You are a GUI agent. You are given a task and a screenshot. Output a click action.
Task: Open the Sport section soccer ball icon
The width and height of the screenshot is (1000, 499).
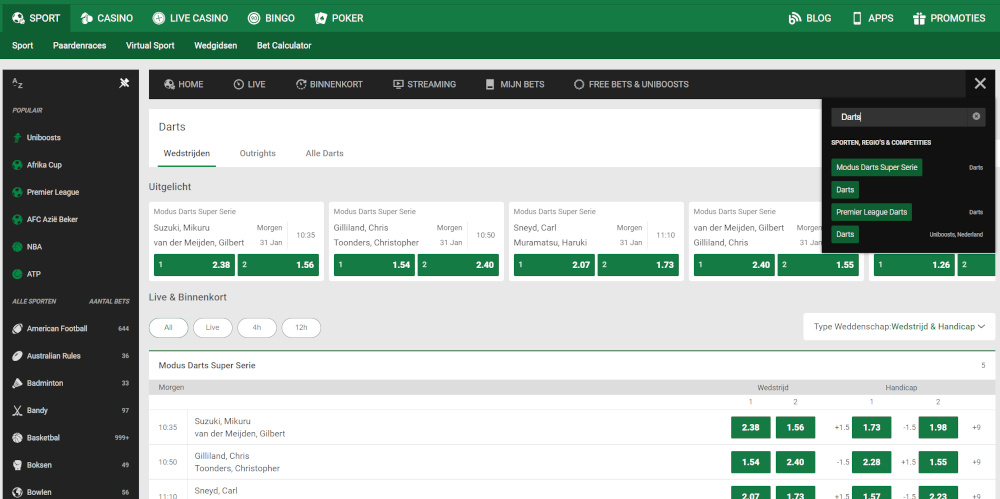(x=18, y=18)
